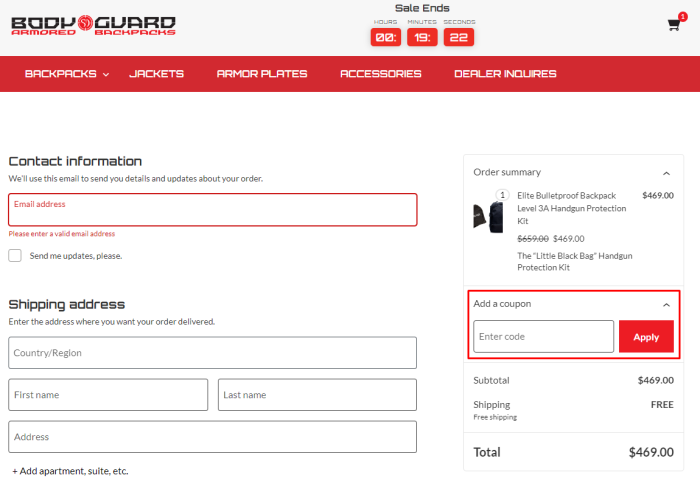Select the First name field

108,395
